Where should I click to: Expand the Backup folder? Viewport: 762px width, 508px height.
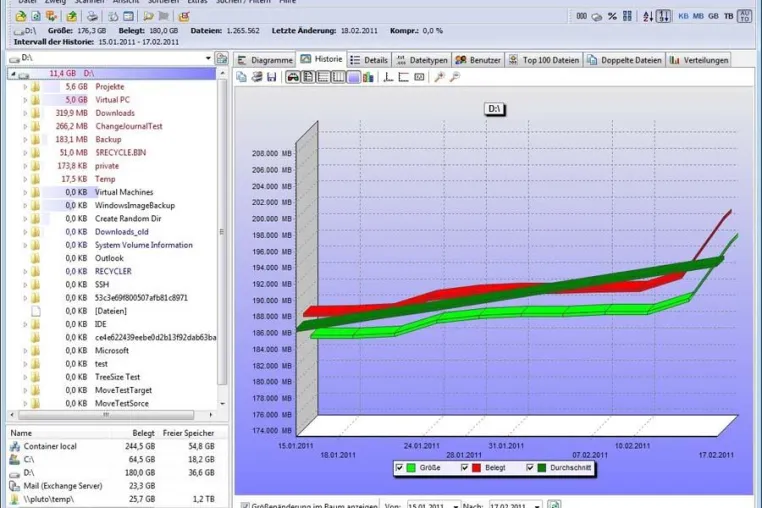(x=25, y=140)
